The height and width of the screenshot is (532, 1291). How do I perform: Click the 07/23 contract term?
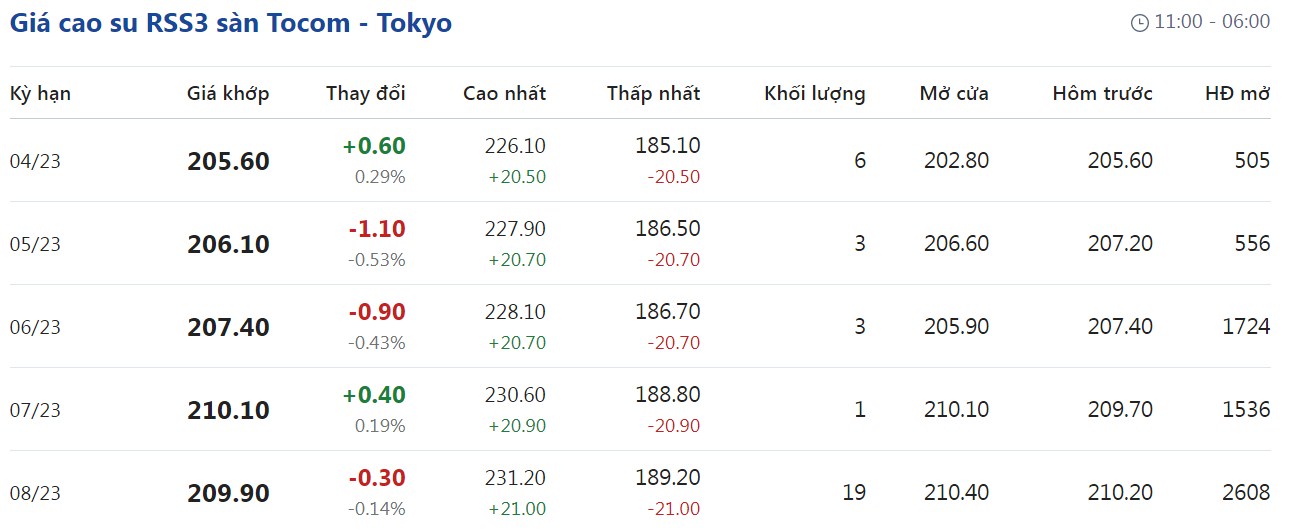tap(35, 410)
